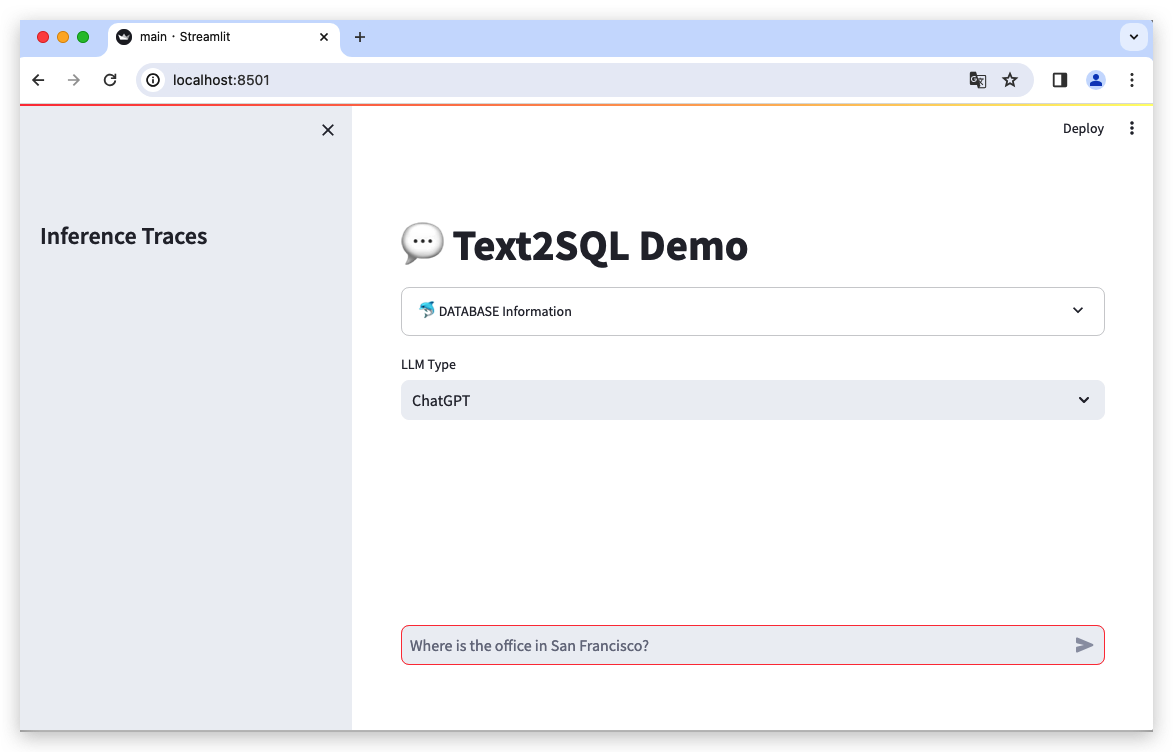
Task: Bookmark this page using the star icon
Action: [x=1010, y=79]
